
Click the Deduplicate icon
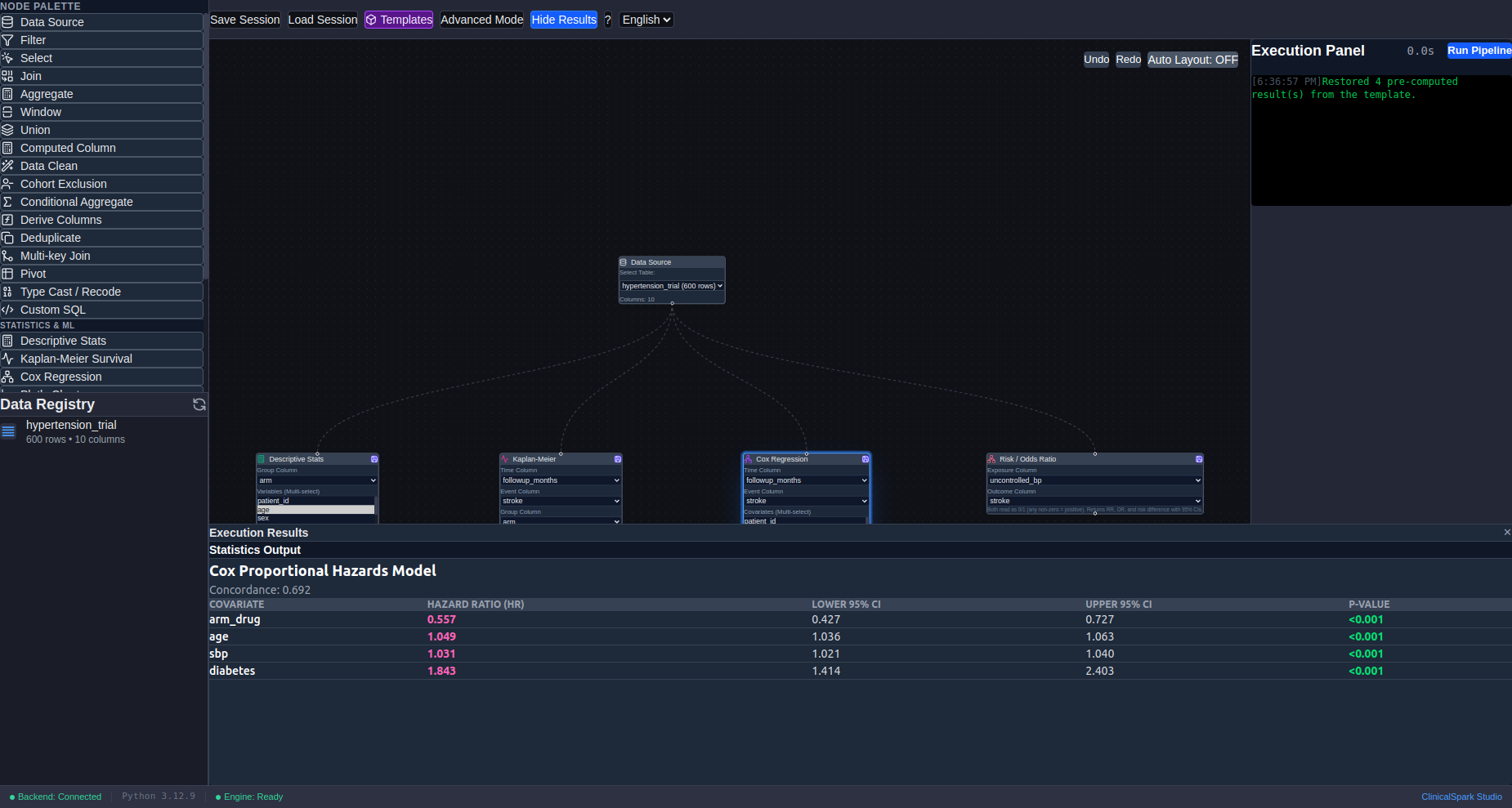[x=7, y=238]
